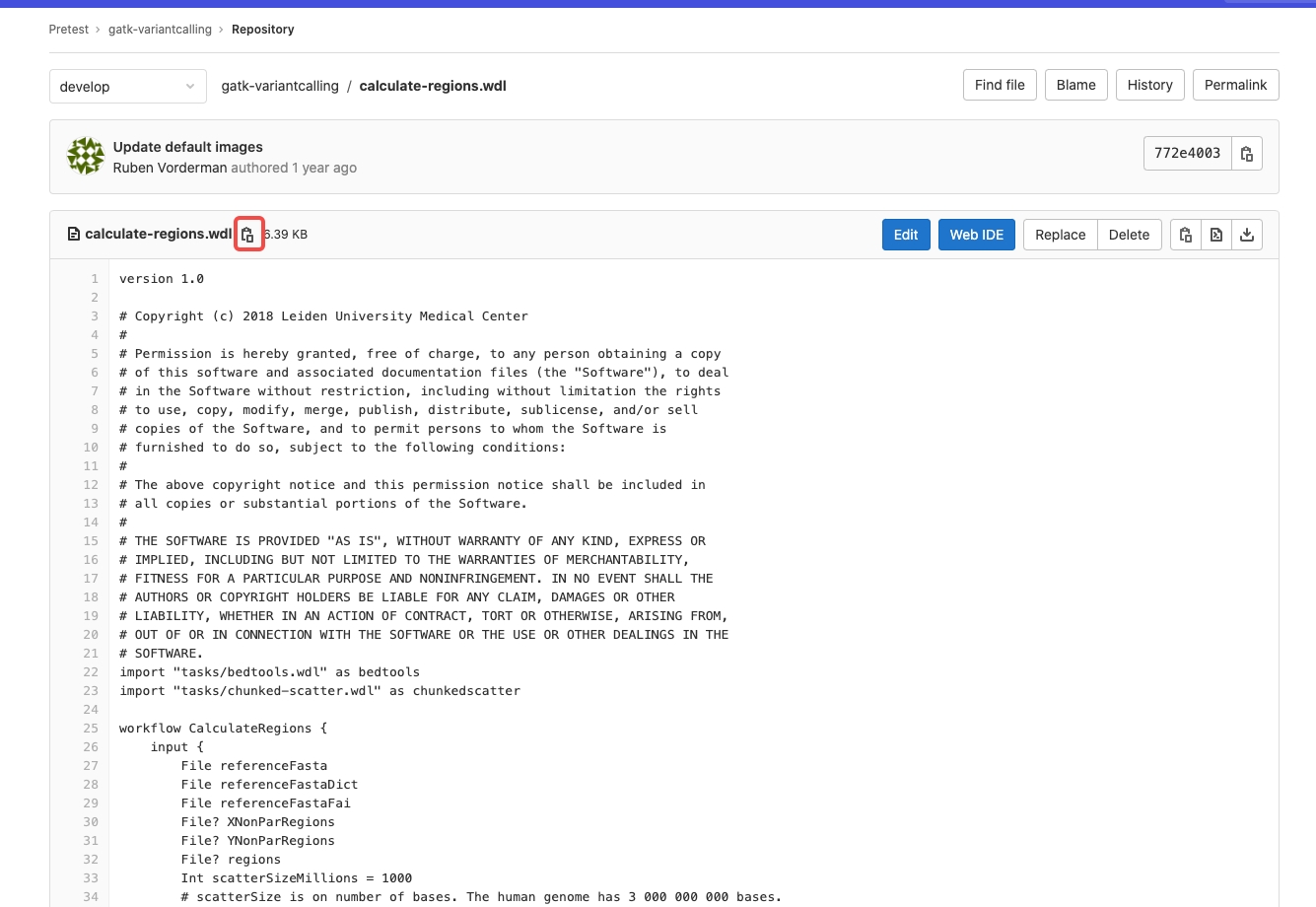The height and width of the screenshot is (907, 1316).
Task: Copy commit SHA 772e4003 to clipboard
Action: (x=1247, y=154)
